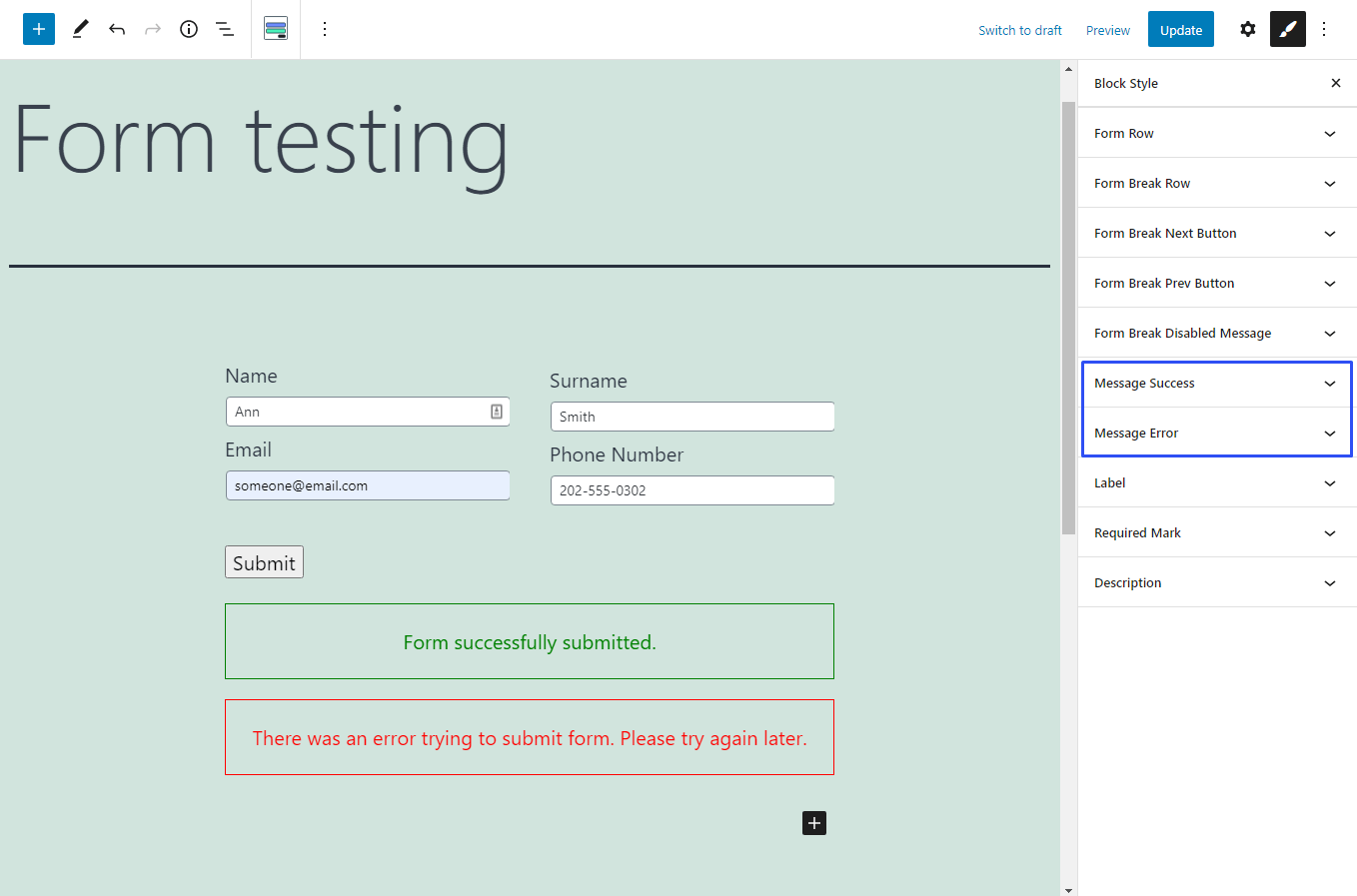
Task: Expand the Form Row style section
Action: (x=1329, y=133)
